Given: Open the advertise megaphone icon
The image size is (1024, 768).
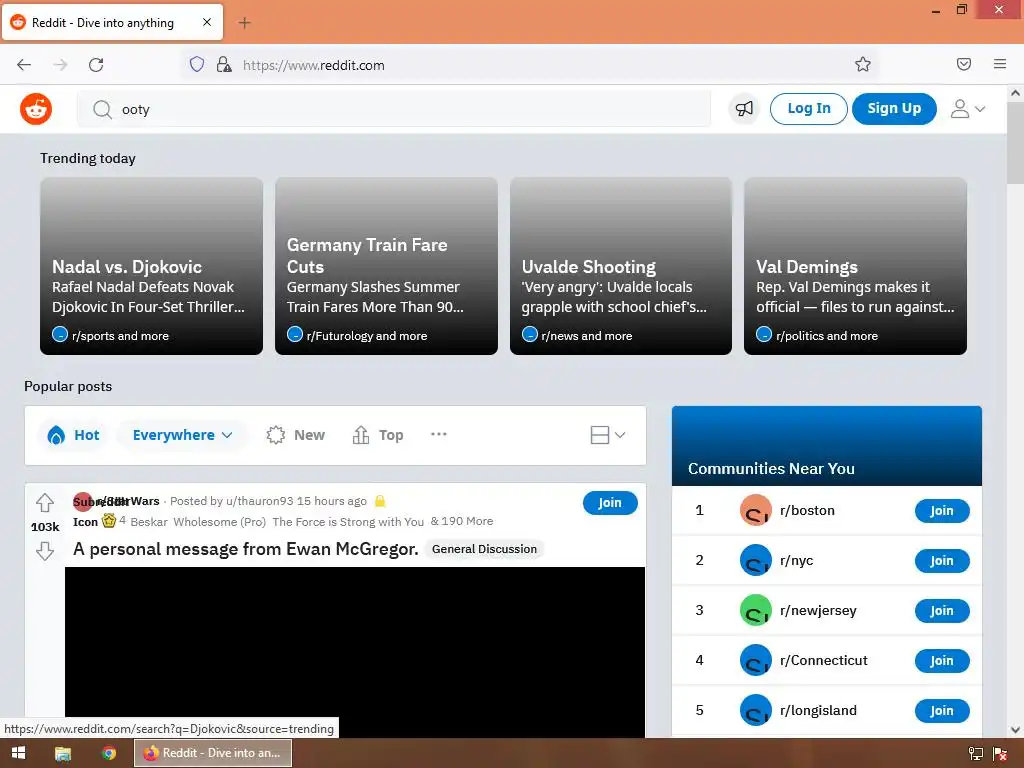Looking at the screenshot, I should 744,108.
